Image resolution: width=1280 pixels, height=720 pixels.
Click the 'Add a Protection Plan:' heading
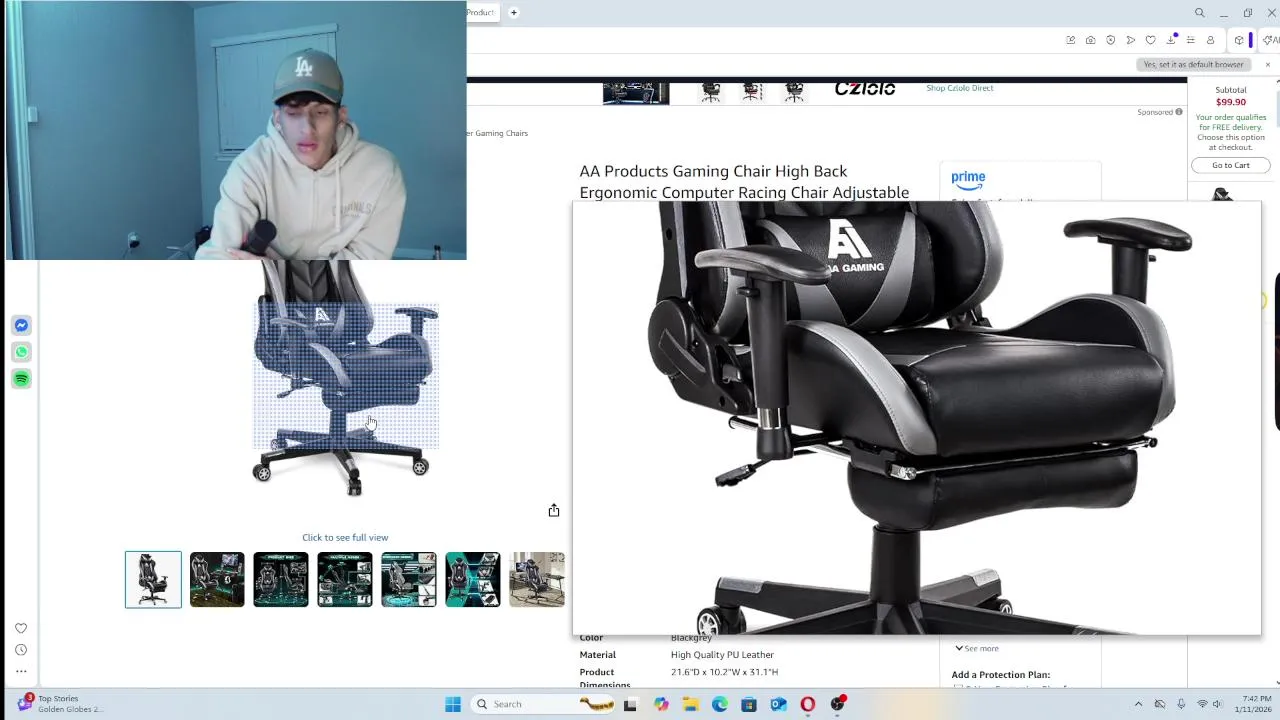coord(1001,675)
